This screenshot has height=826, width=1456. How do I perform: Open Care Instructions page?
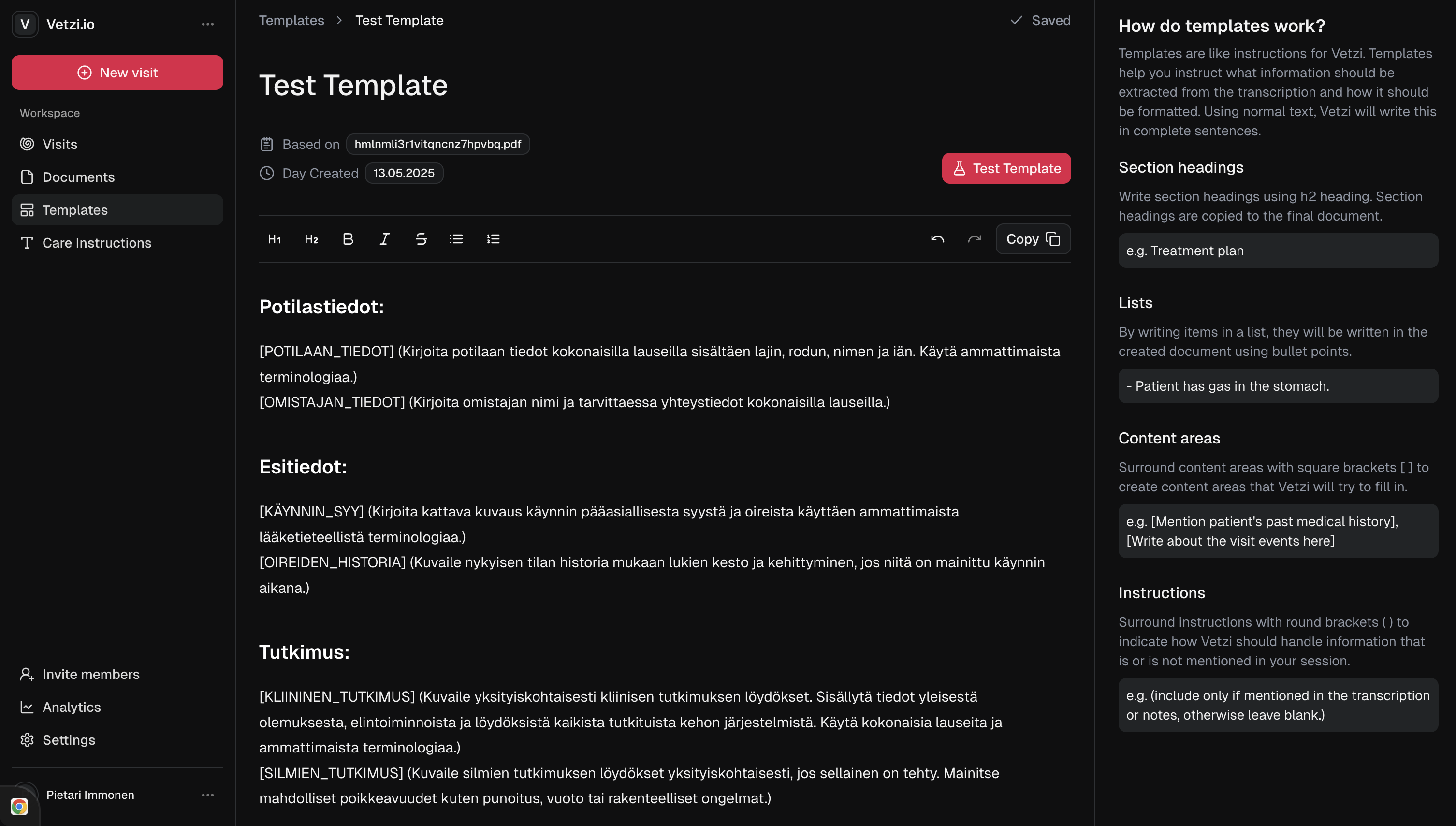[96, 243]
